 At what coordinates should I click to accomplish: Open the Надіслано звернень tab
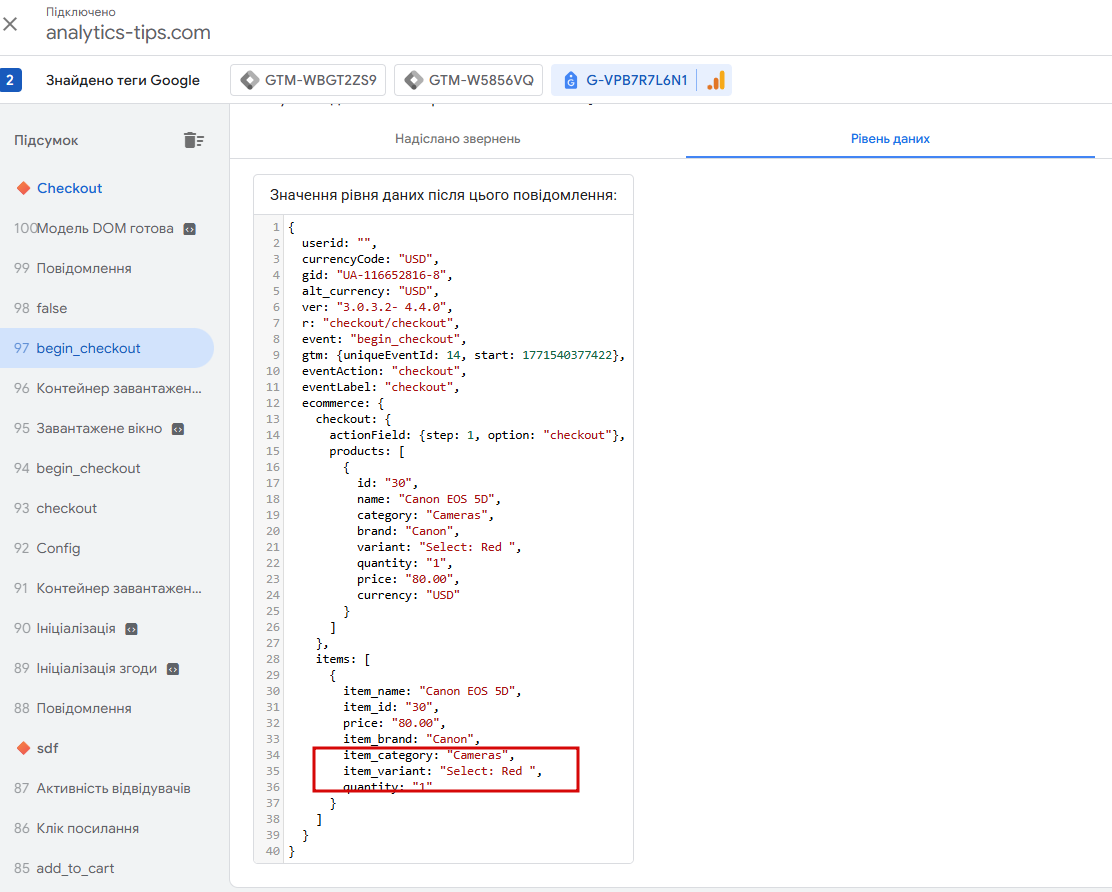click(457, 139)
